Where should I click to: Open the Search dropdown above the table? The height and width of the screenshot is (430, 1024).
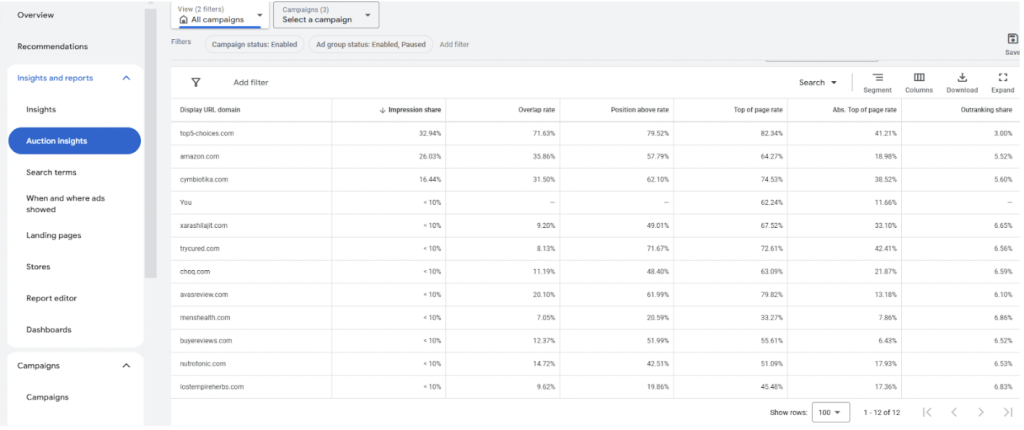click(817, 83)
